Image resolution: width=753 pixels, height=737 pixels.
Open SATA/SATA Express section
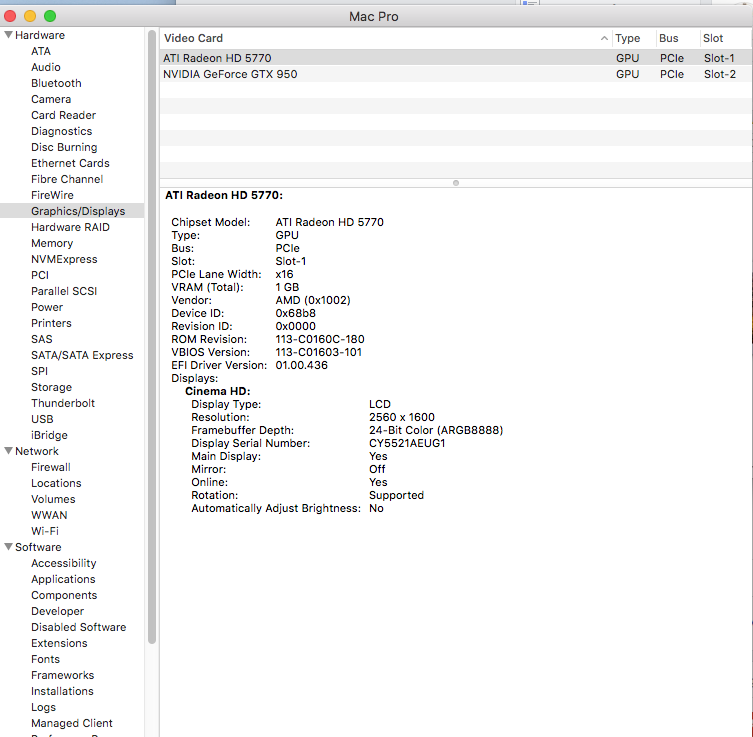click(82, 355)
